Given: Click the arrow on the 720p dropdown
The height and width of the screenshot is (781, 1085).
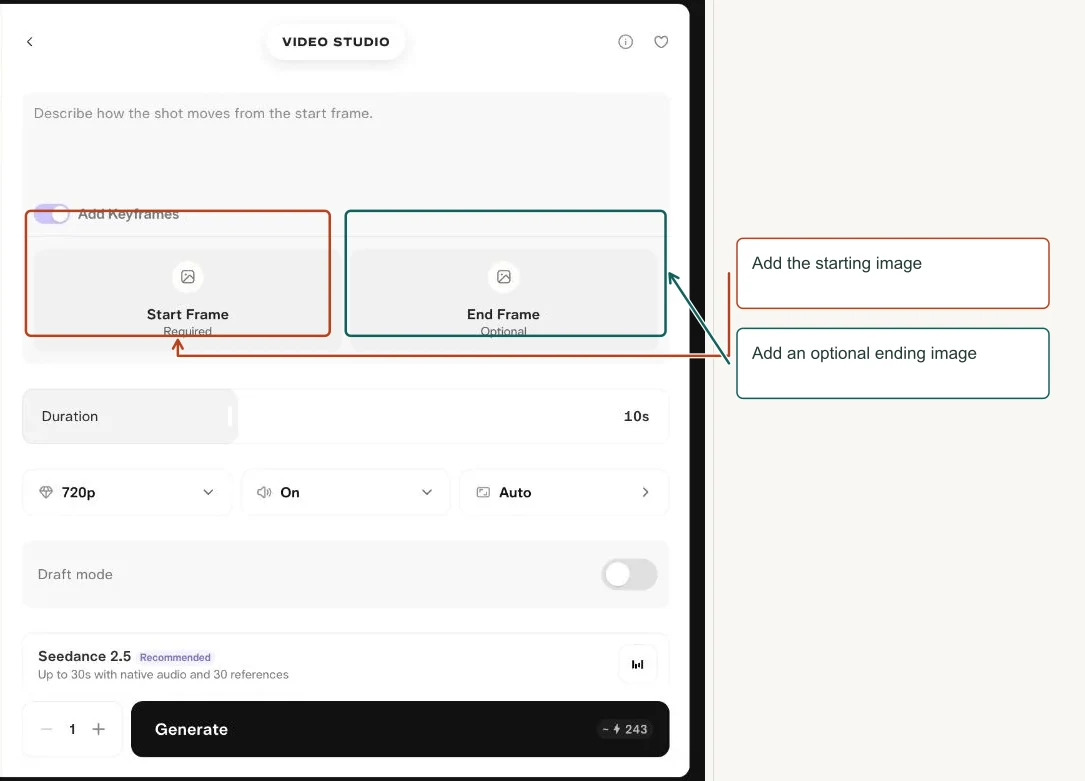Looking at the screenshot, I should click(208, 492).
